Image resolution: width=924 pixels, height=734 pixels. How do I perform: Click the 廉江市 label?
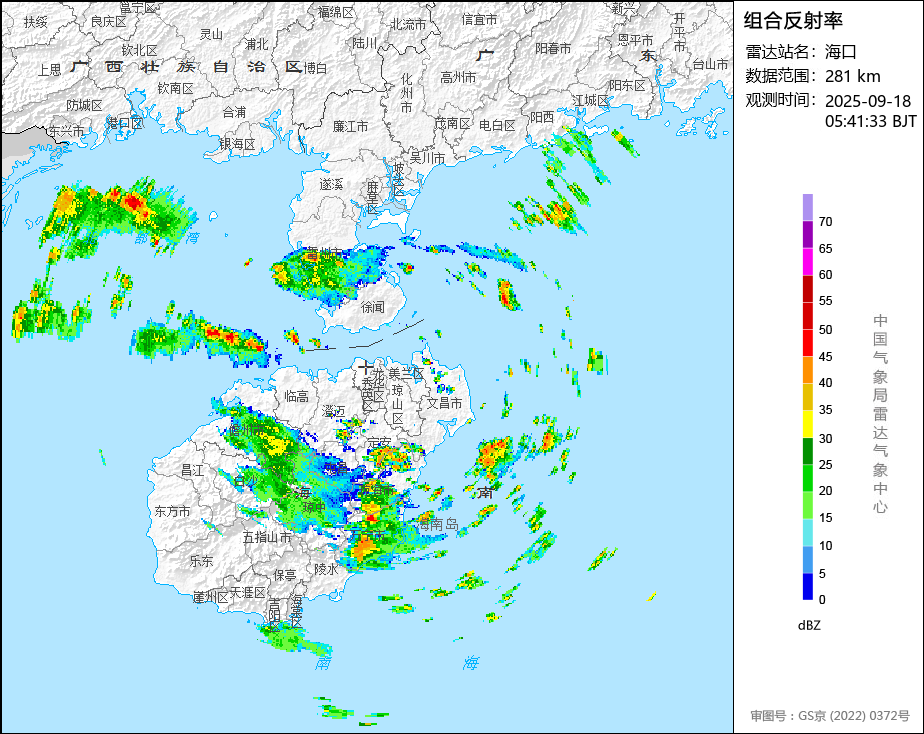[x=350, y=126]
